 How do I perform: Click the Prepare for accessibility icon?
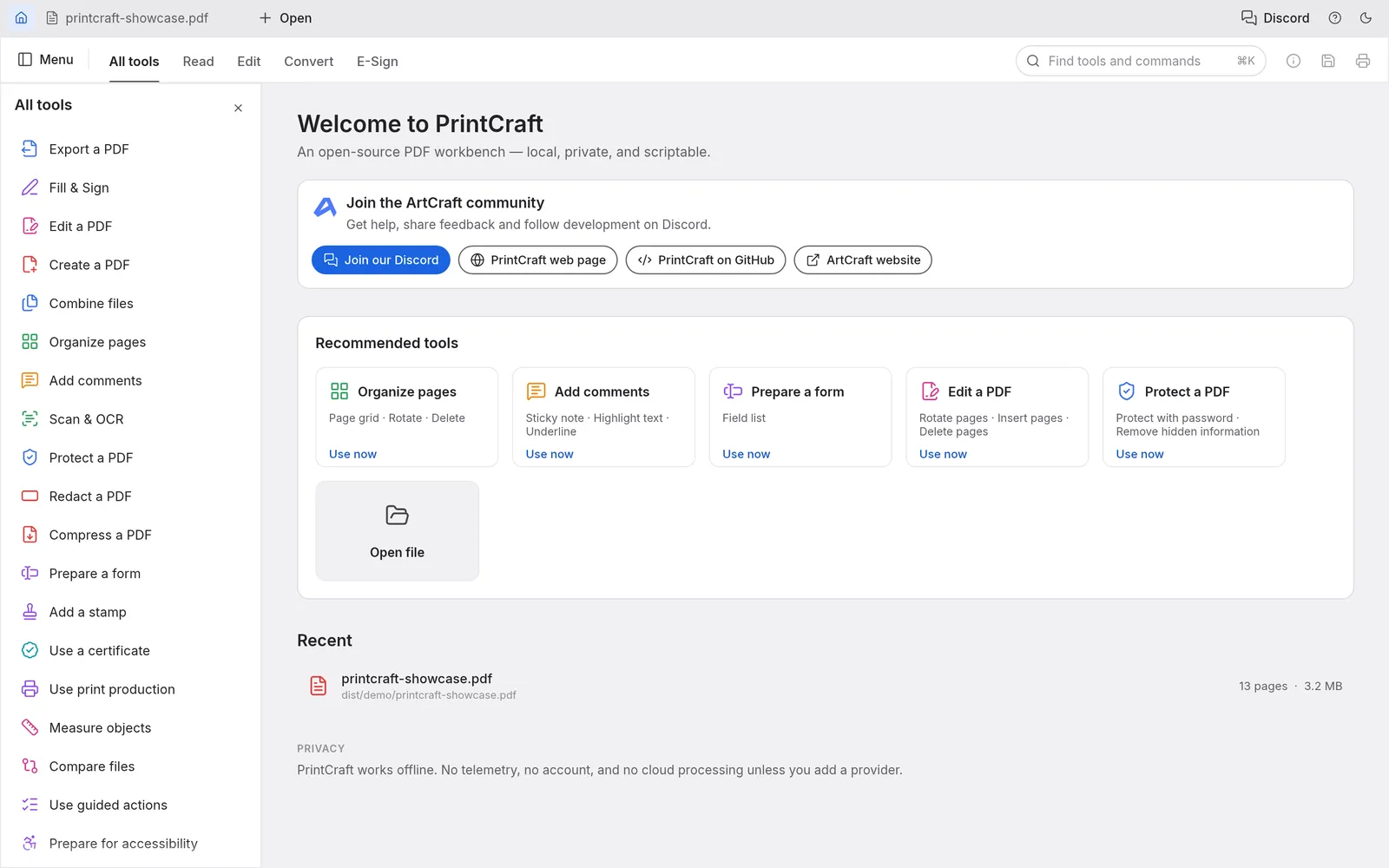(30, 844)
